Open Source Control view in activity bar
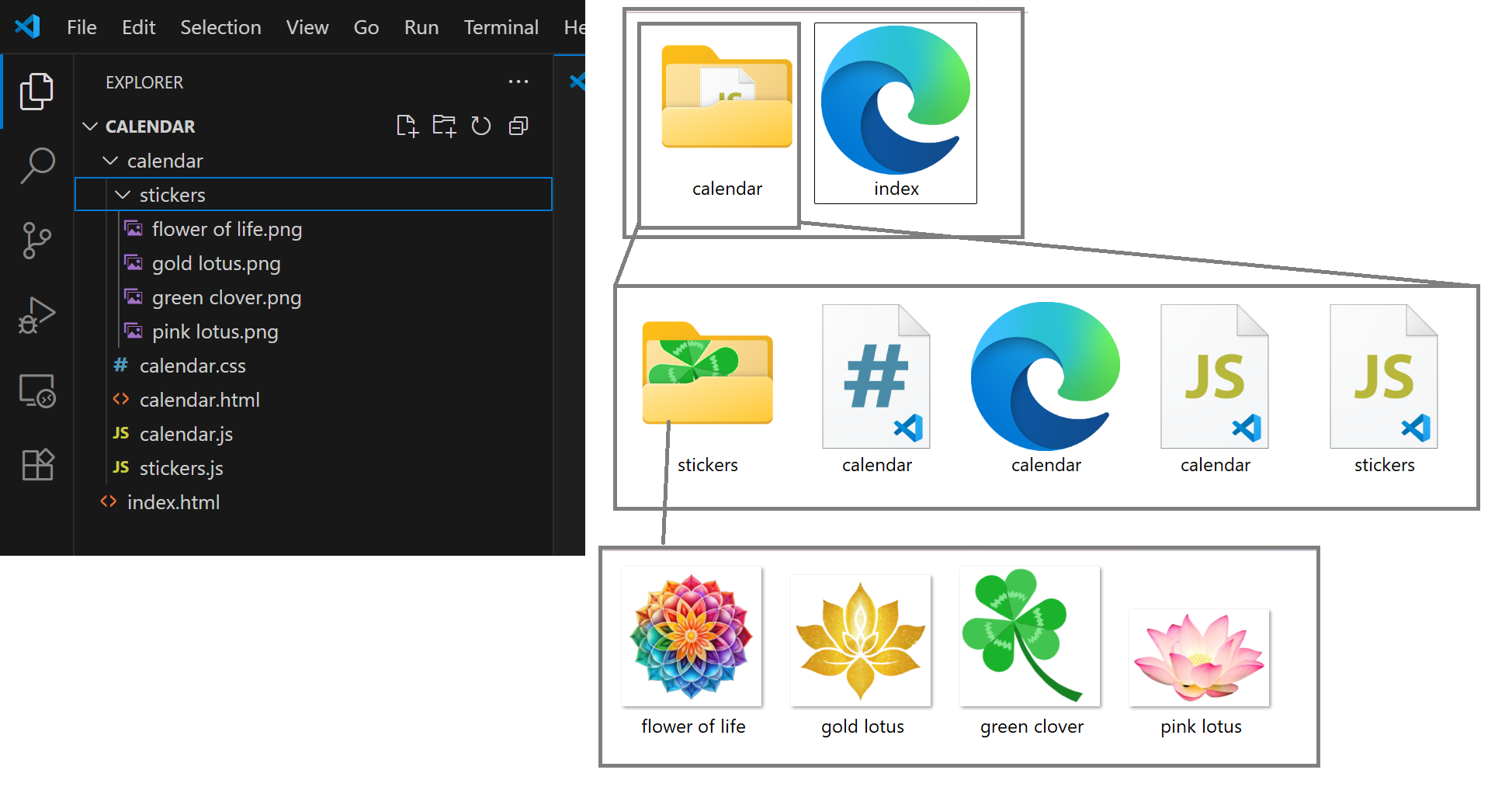 point(36,241)
